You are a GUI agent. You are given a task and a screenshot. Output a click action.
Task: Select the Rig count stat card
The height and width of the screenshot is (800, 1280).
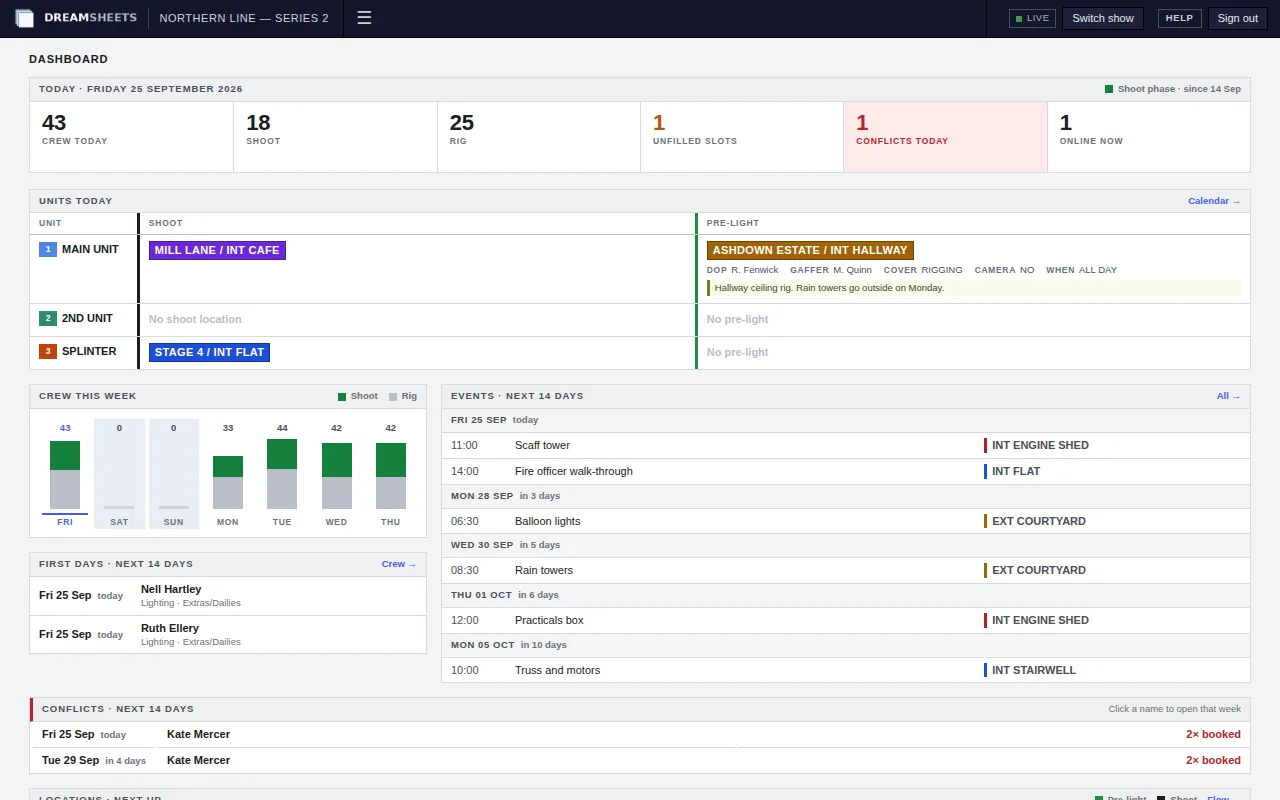pyautogui.click(x=540, y=137)
